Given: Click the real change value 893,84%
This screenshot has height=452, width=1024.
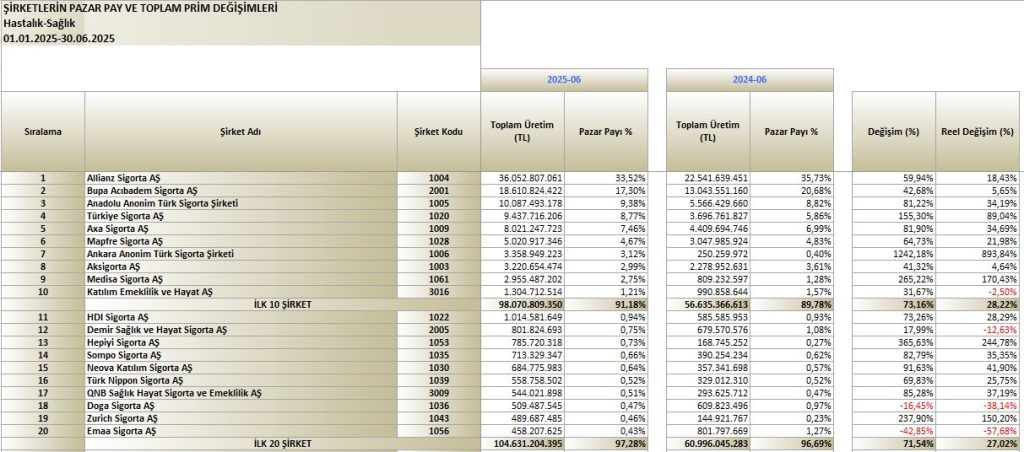Looking at the screenshot, I should 978,254.
